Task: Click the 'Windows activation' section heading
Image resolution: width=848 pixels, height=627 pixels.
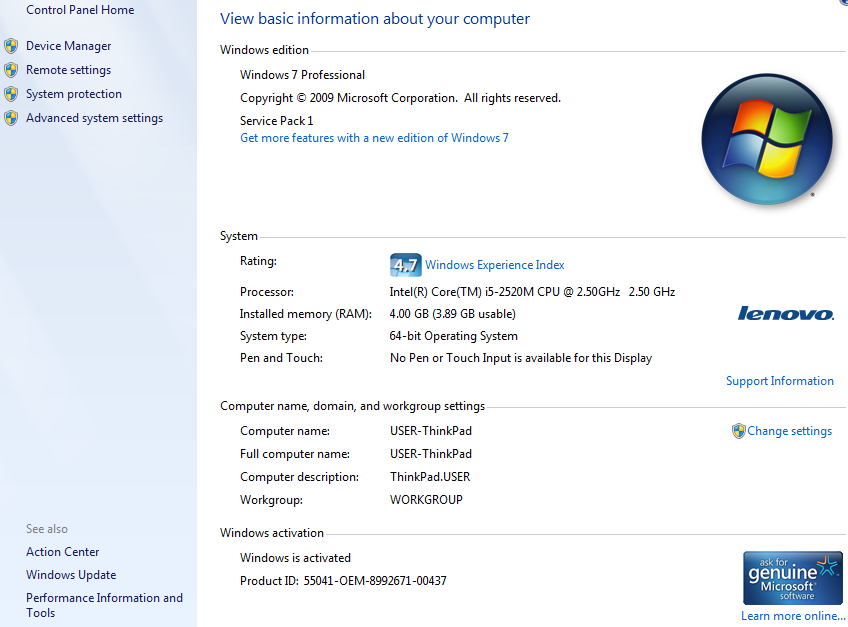Action: point(272,533)
